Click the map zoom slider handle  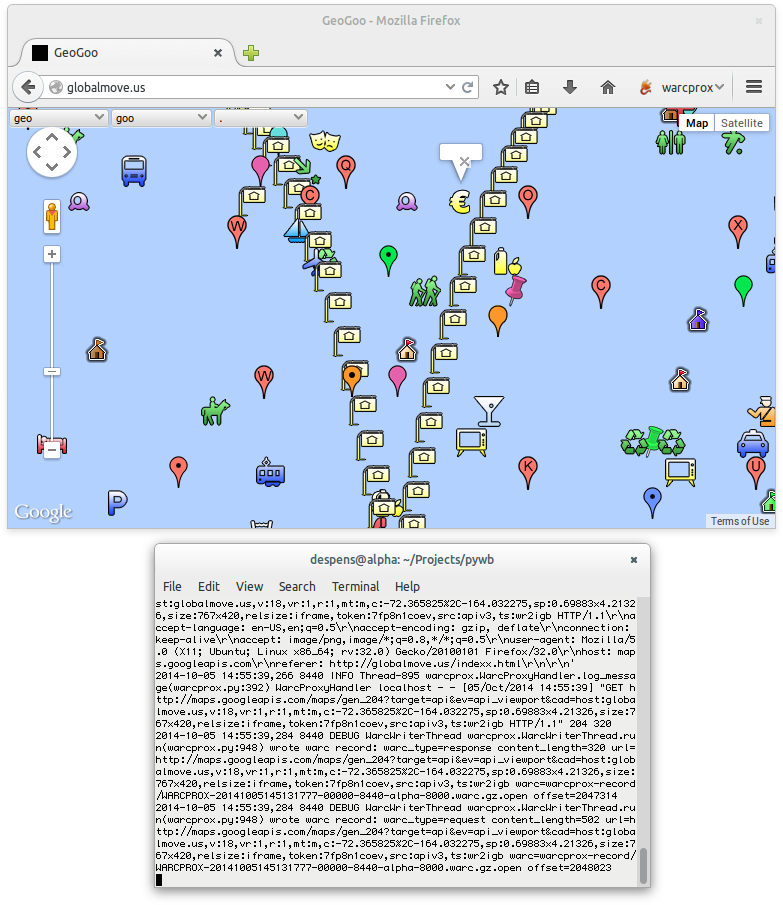52,372
